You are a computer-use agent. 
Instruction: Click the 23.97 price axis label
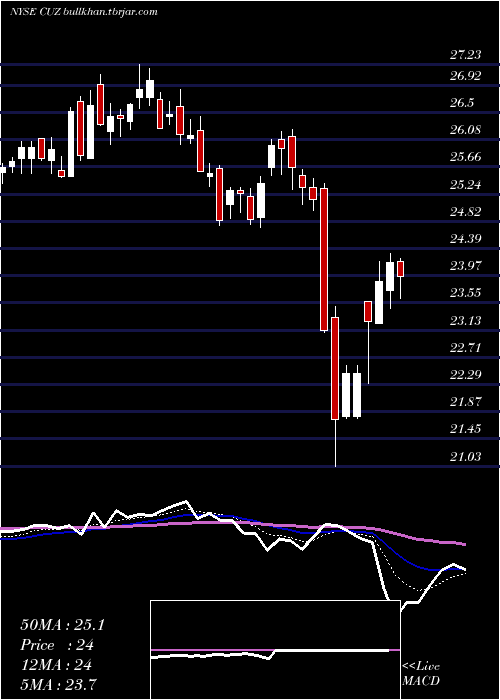pyautogui.click(x=466, y=266)
